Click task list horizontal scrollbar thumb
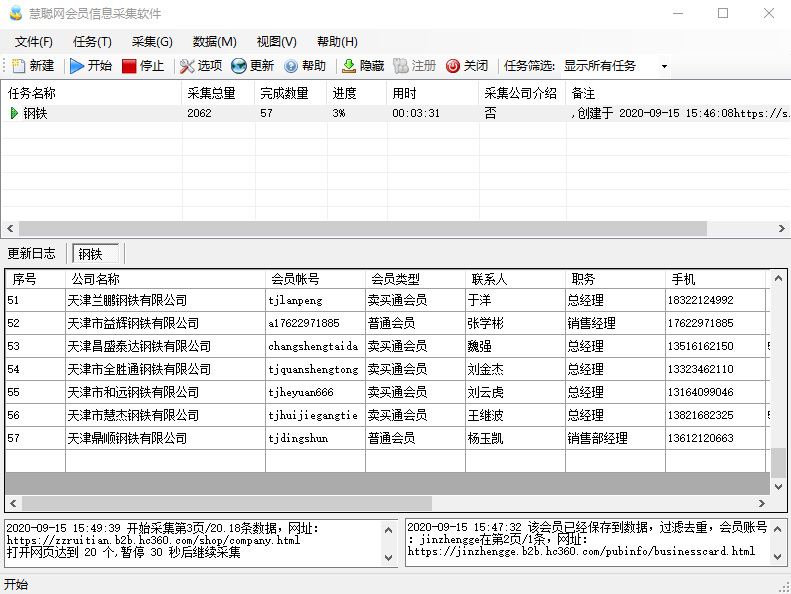The image size is (791, 594). (363, 229)
